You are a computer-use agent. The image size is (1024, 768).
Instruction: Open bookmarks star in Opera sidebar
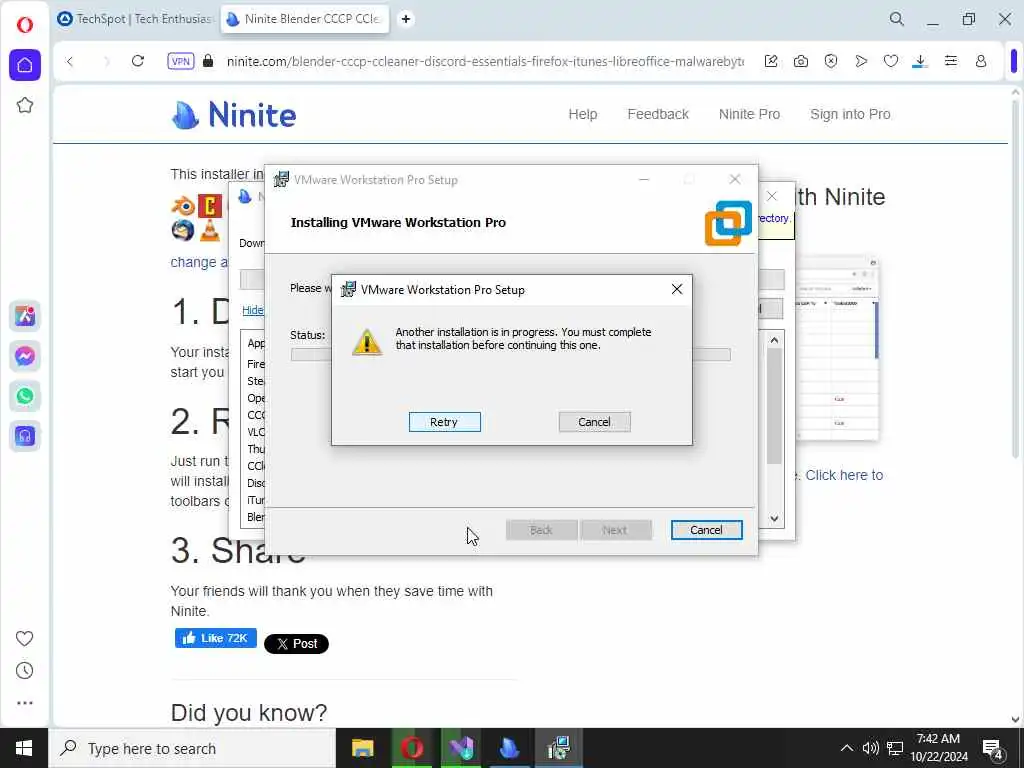pos(25,105)
